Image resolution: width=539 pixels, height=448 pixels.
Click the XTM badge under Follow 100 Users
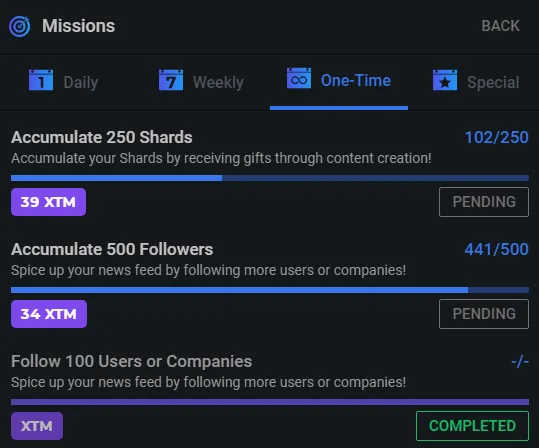tap(37, 426)
